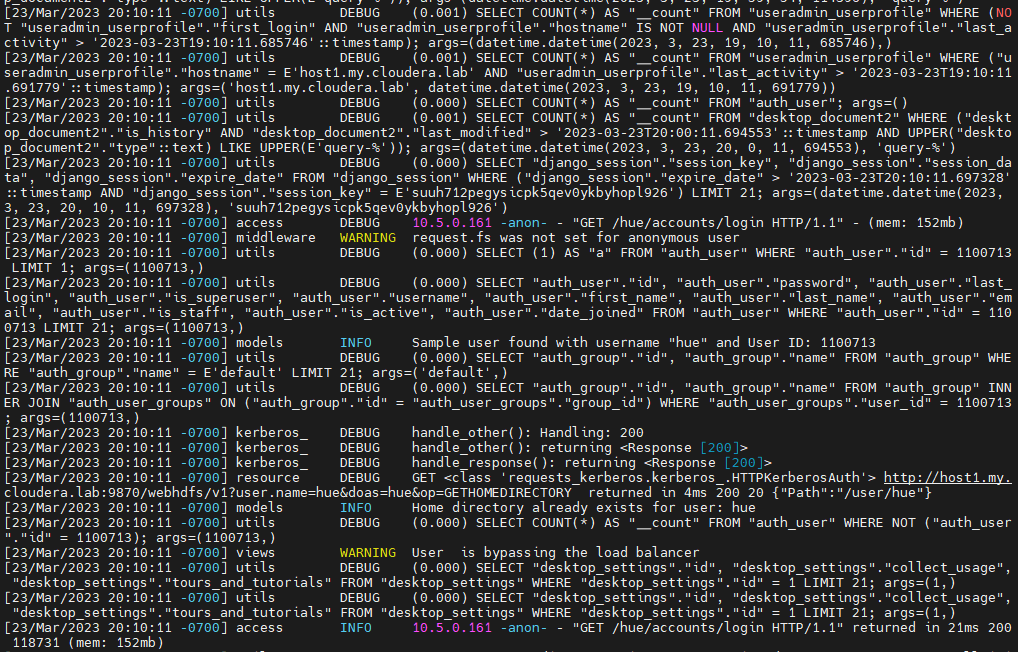Open the underlined http://host1.my. link
The image size is (1018, 652).
(x=947, y=477)
